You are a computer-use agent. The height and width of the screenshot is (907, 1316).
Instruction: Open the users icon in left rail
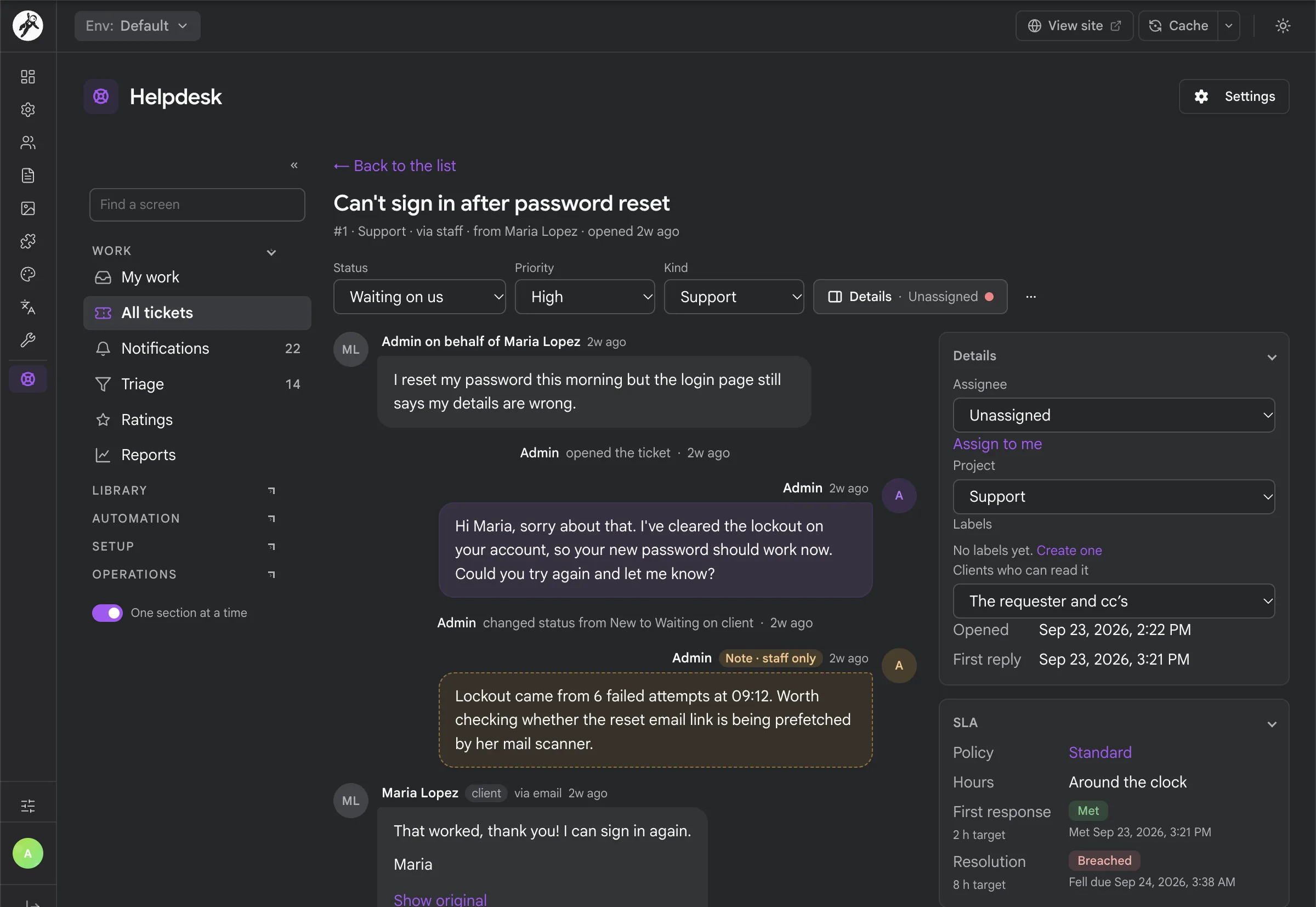[x=28, y=143]
